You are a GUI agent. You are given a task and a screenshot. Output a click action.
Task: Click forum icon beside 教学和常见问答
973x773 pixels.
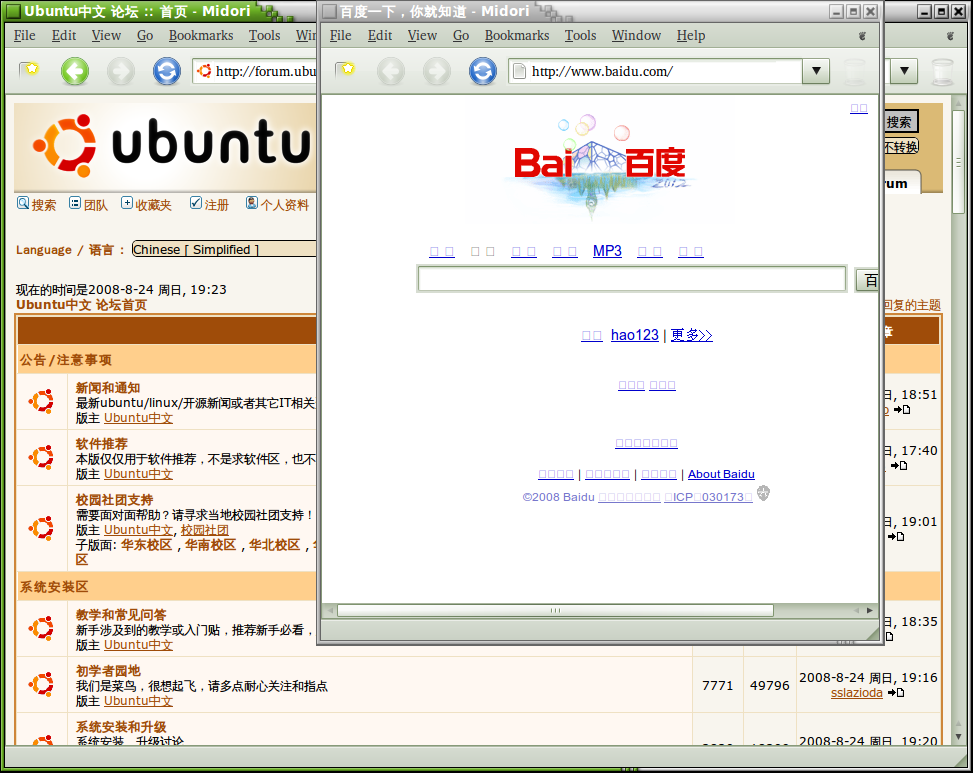pyautogui.click(x=42, y=628)
